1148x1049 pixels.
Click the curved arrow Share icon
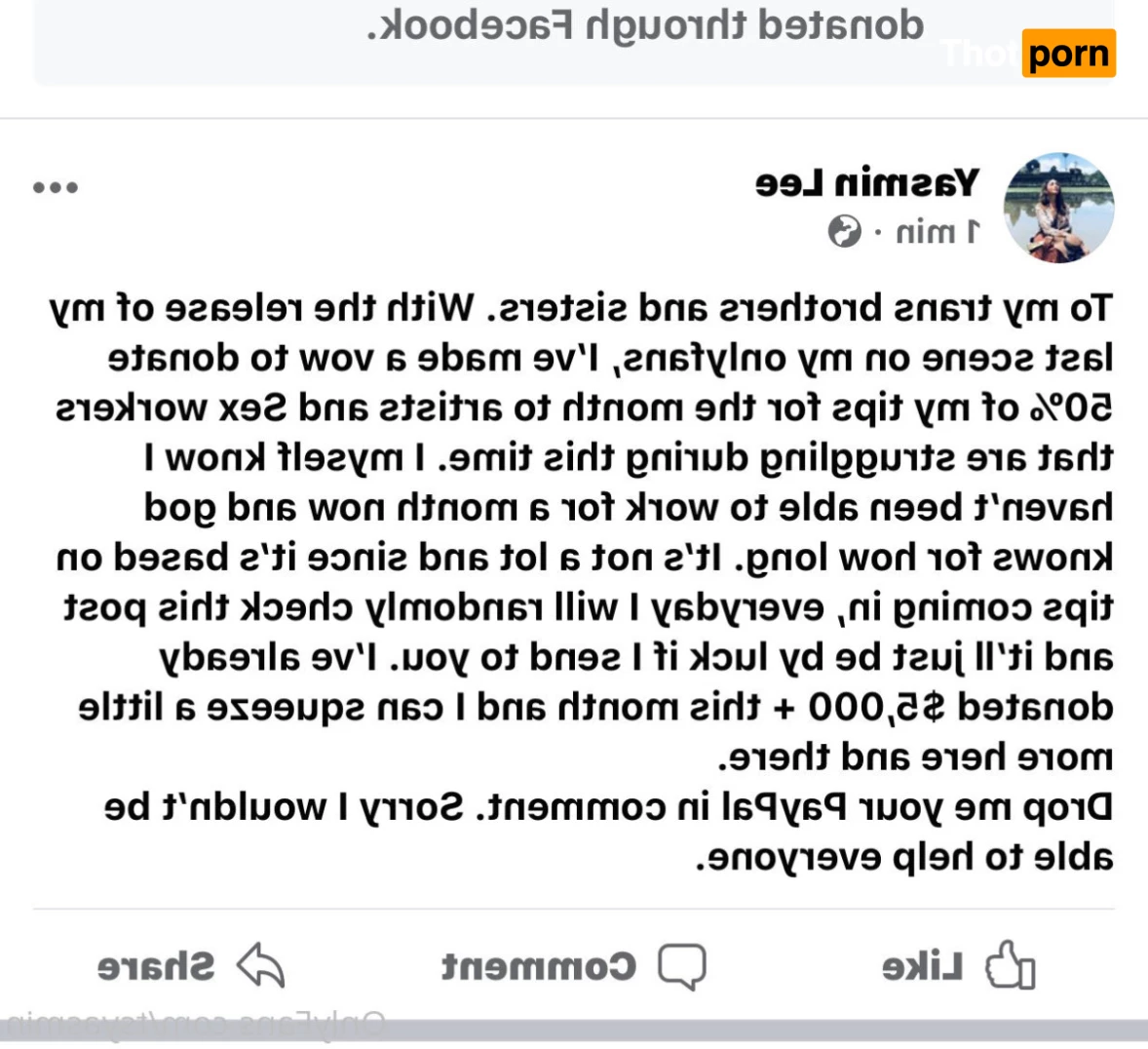coord(260,965)
